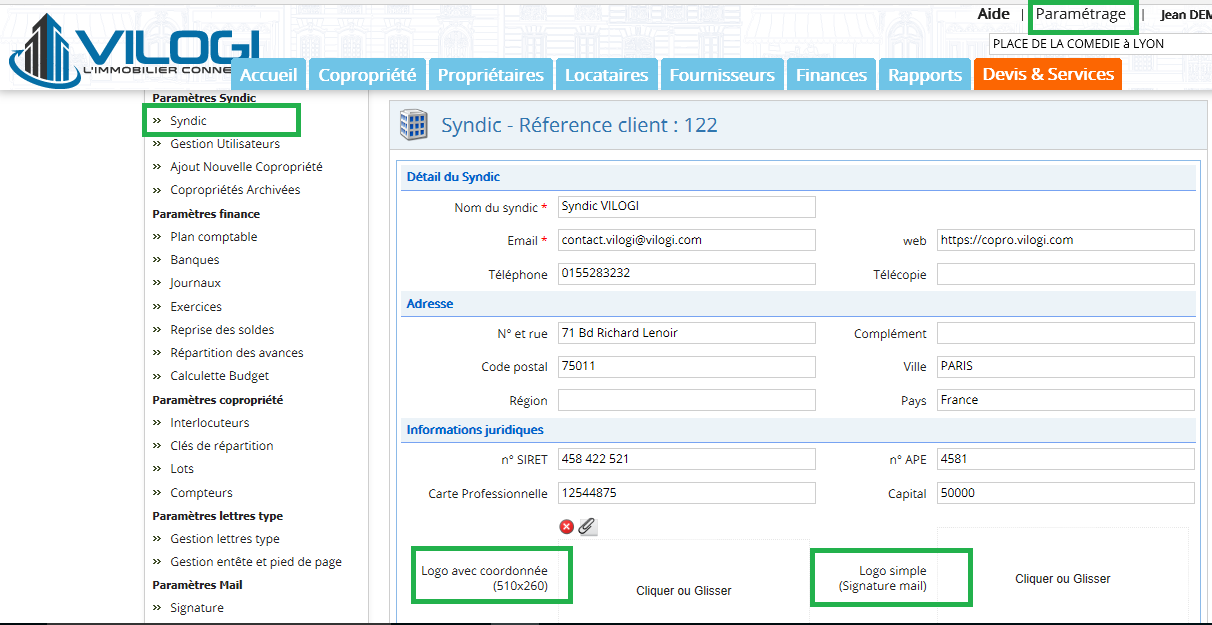Click the Email input field

point(687,240)
